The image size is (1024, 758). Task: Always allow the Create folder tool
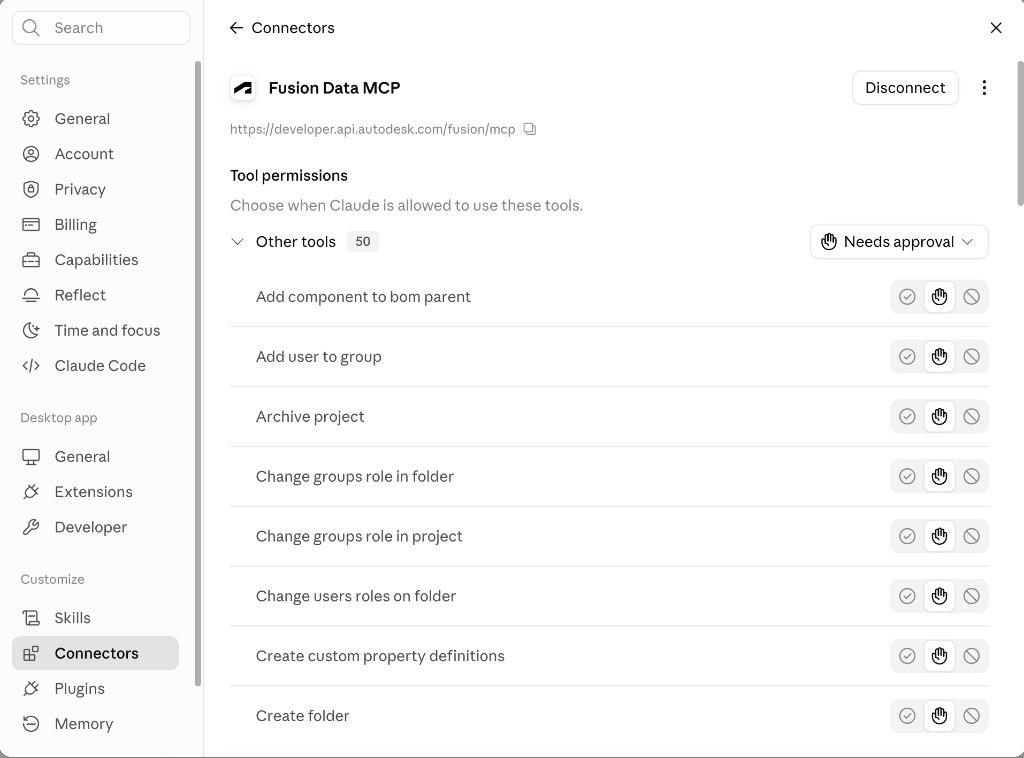(906, 716)
